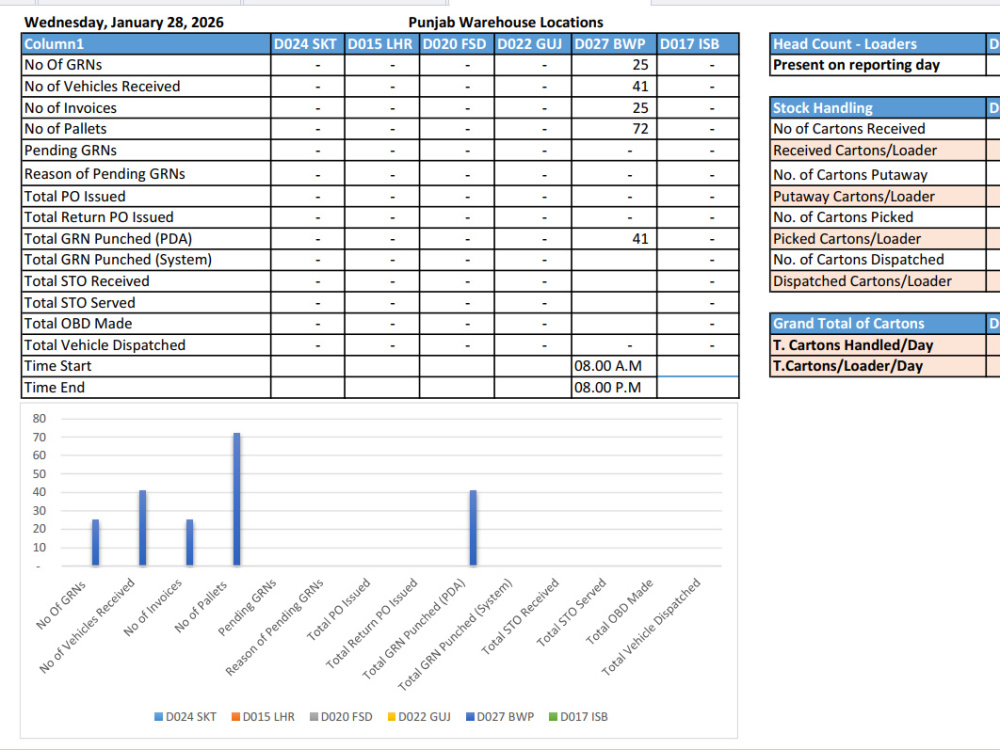Click the 08.00 A.M time start cell
The width and height of the screenshot is (1000, 750).
614,366
